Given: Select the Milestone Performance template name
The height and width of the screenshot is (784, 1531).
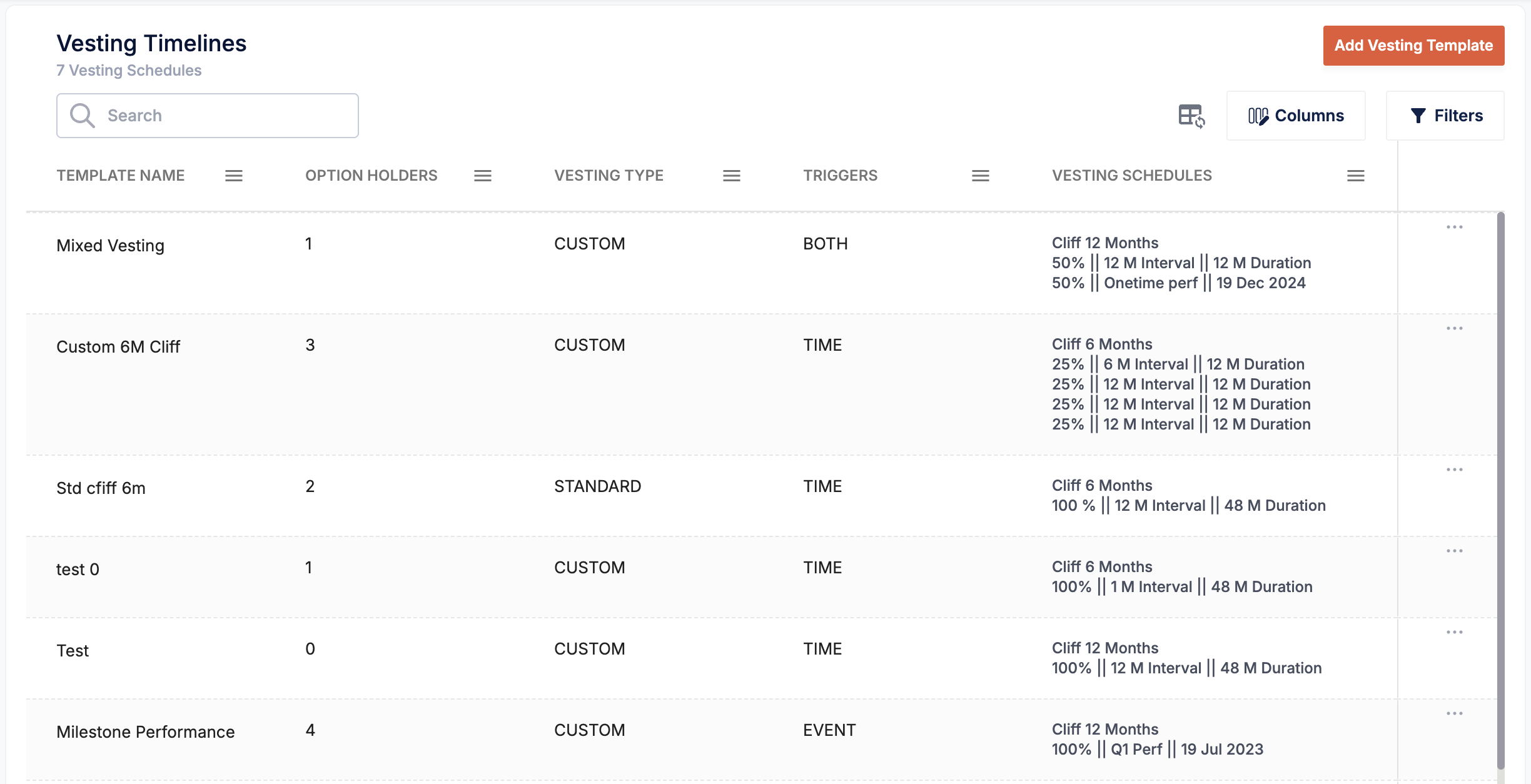Looking at the screenshot, I should (145, 732).
